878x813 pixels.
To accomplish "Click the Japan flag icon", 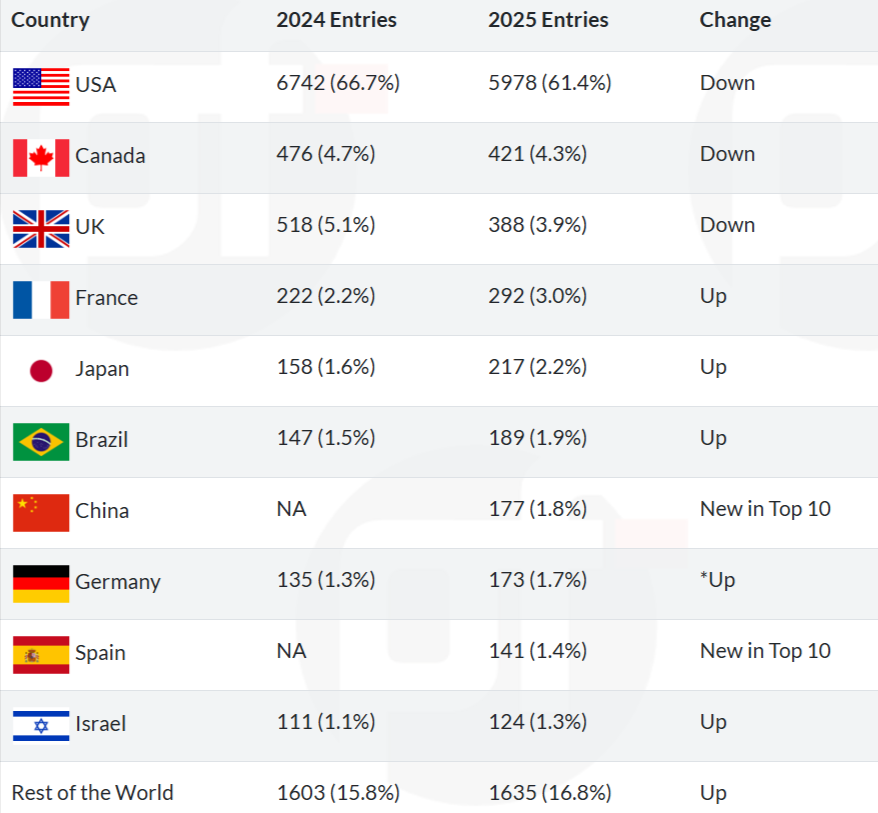I will [x=41, y=370].
